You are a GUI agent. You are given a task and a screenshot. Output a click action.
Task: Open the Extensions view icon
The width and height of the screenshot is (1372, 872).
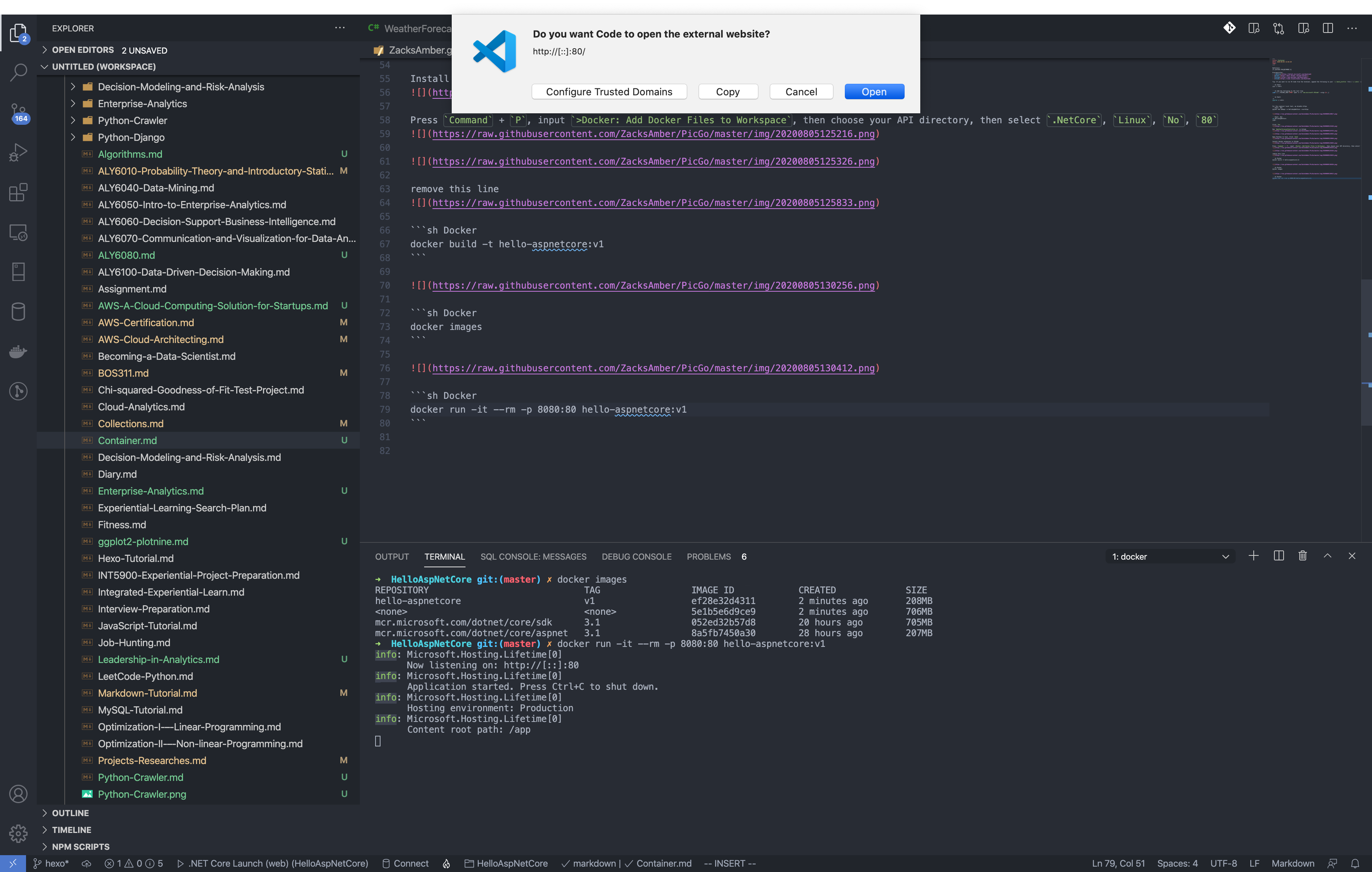[x=18, y=193]
